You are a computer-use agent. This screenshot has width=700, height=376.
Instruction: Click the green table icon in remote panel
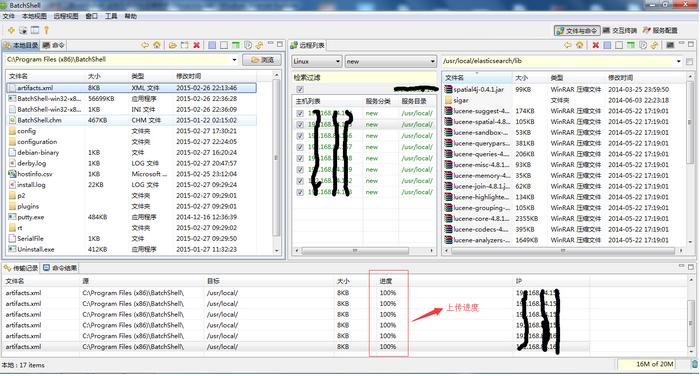[631, 45]
